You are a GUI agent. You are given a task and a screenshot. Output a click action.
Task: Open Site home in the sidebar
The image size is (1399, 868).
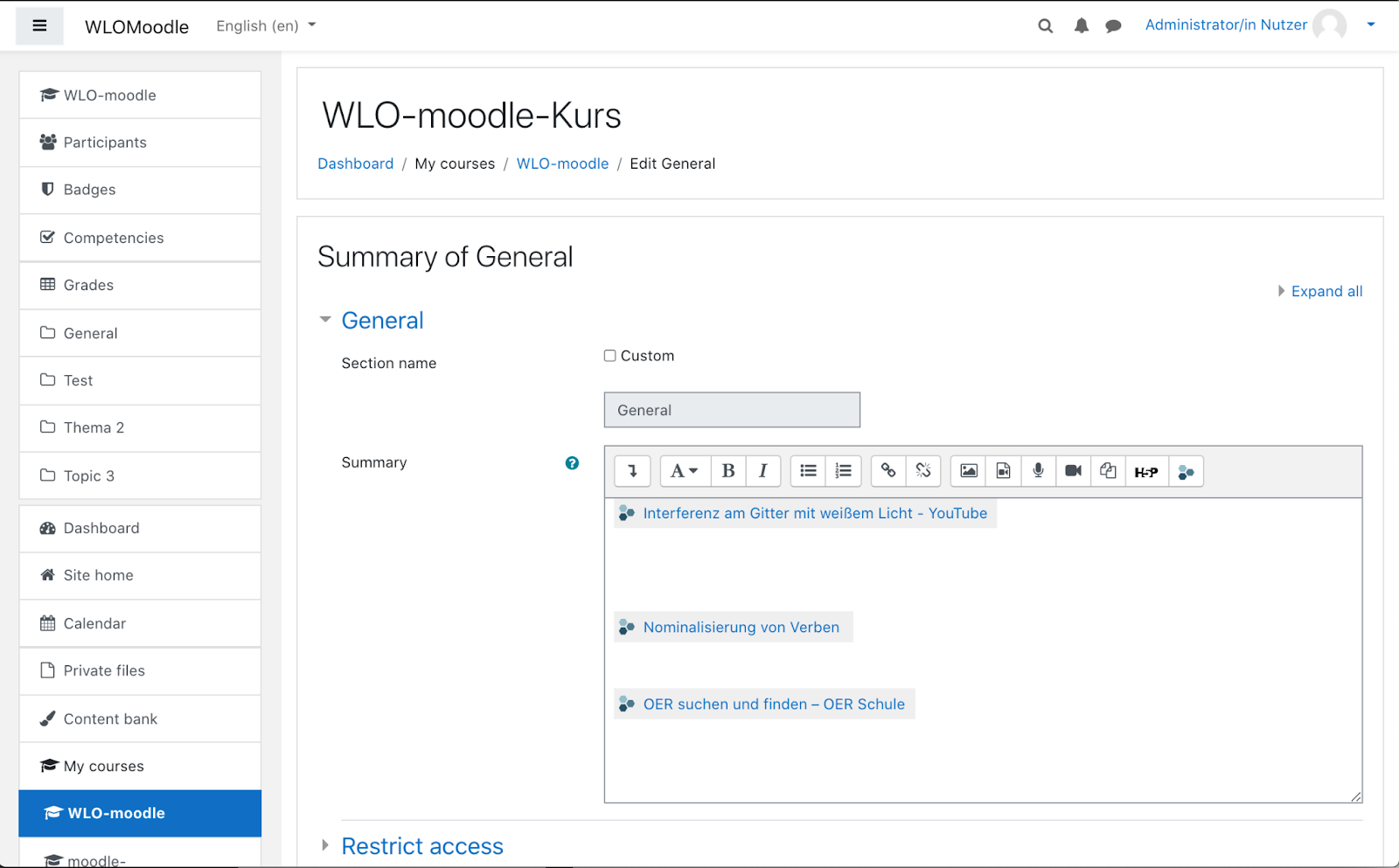tap(140, 575)
